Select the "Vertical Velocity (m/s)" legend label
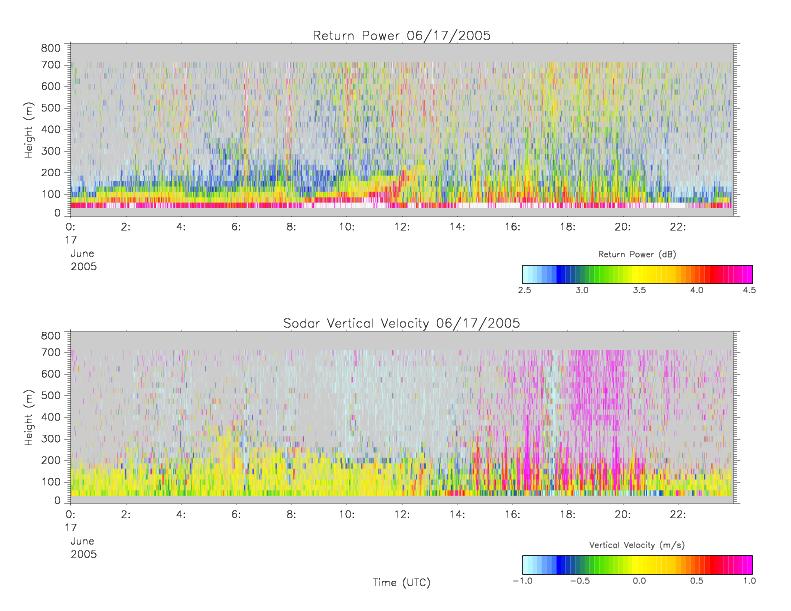 637,545
